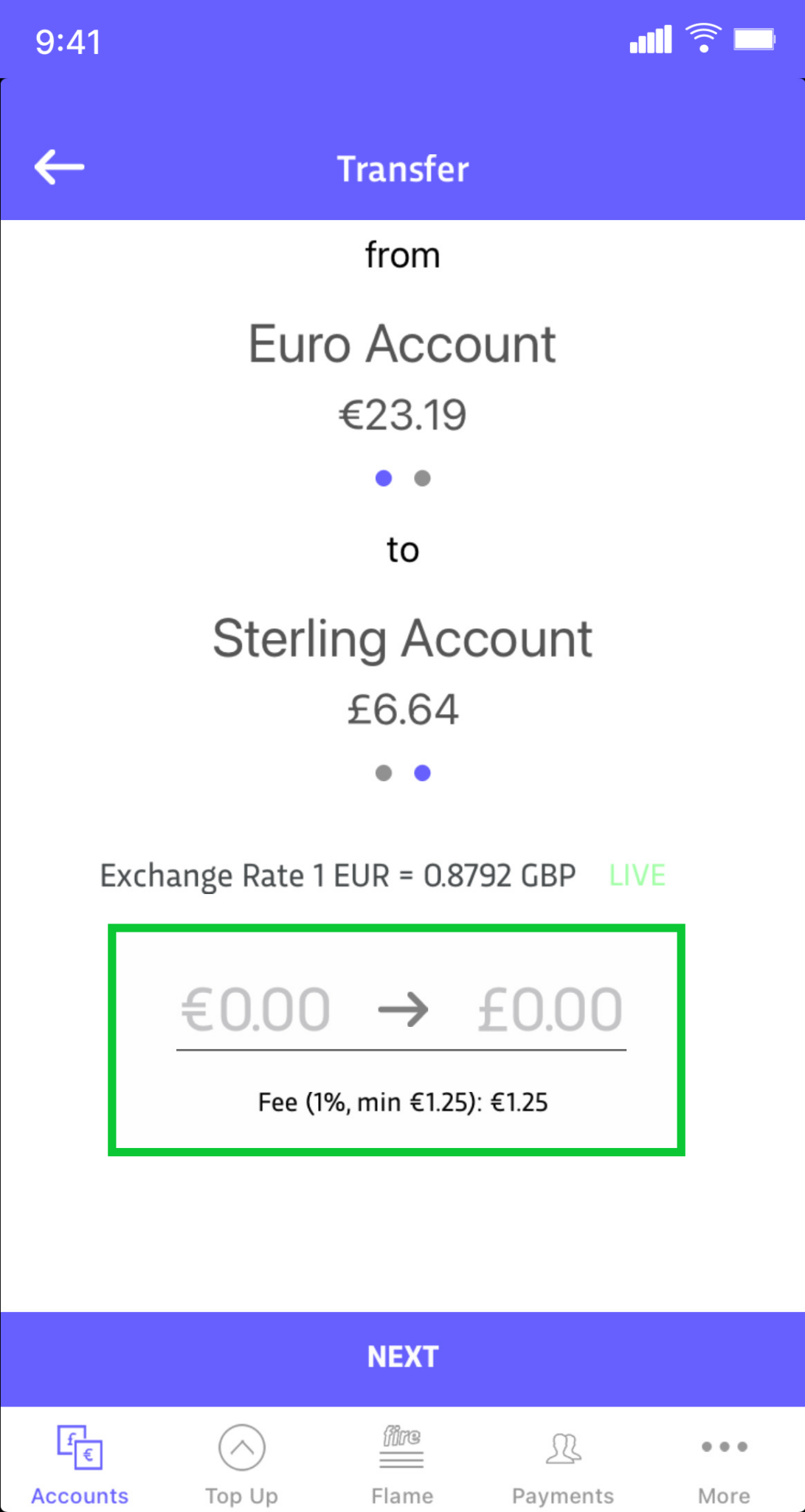Tap the Top Up arrow icon
The height and width of the screenshot is (1512, 805).
241,1447
